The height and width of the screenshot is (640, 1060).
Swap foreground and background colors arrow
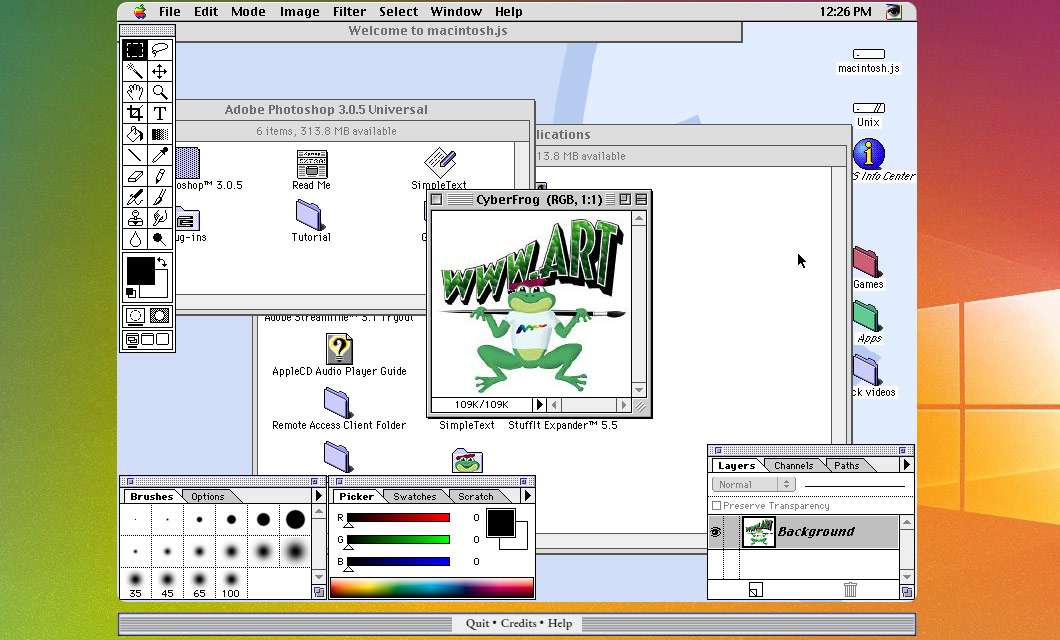(x=162, y=262)
